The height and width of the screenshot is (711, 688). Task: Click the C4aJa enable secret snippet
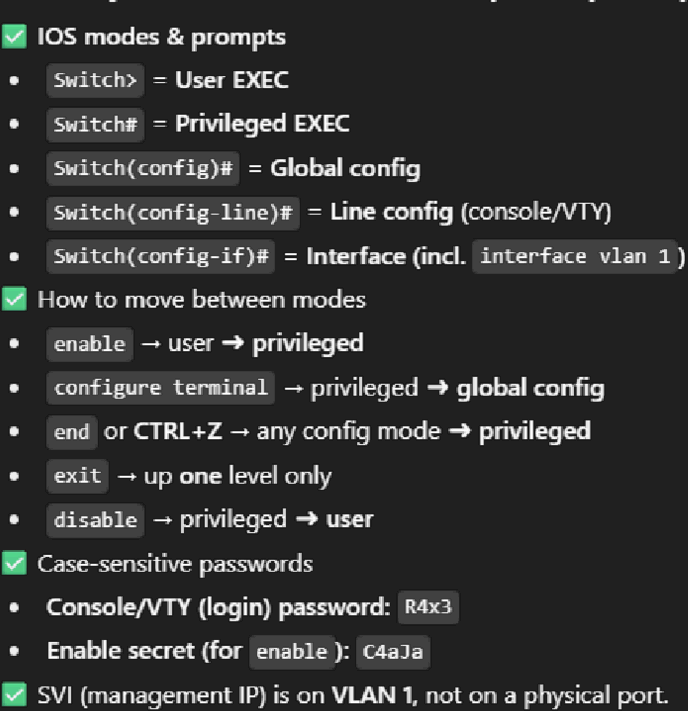(x=393, y=652)
